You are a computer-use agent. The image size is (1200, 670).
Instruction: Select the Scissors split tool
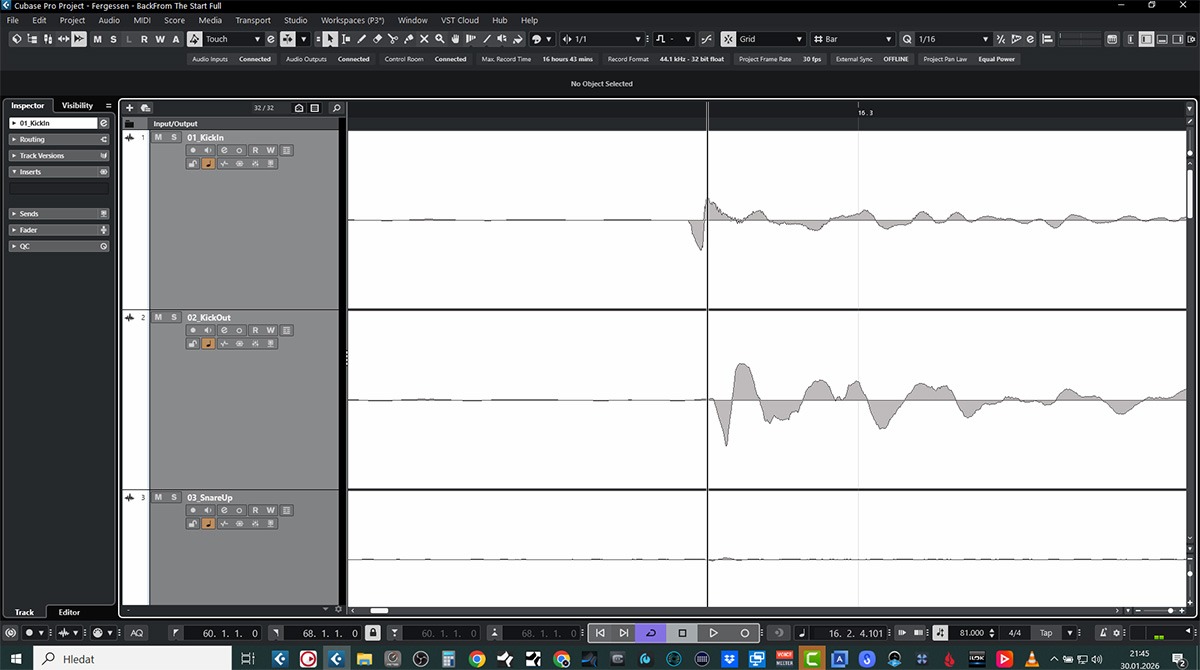tap(393, 39)
